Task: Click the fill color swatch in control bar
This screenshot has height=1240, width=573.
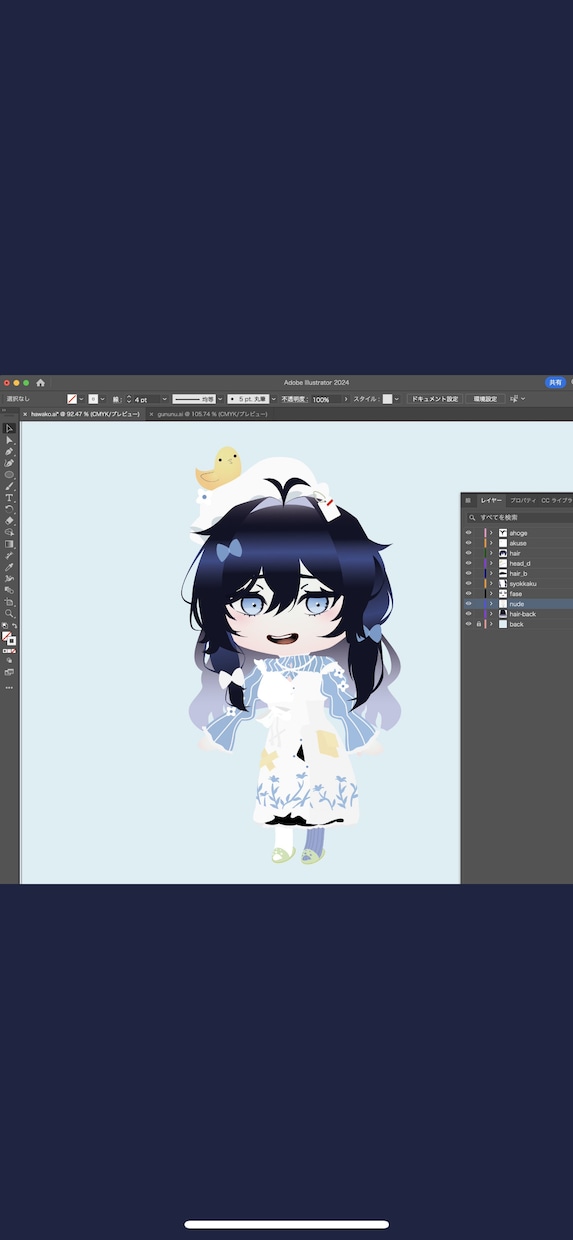Action: tap(72, 399)
